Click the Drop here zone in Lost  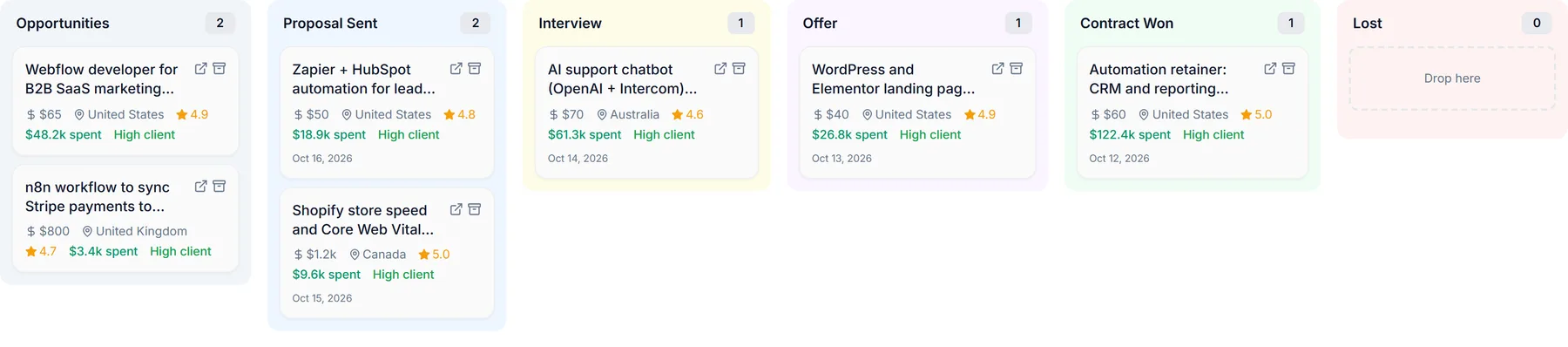click(1452, 78)
